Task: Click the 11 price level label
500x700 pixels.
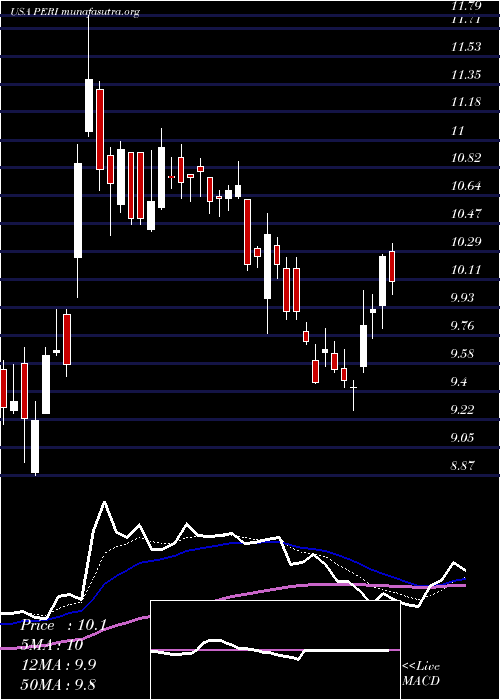Action: pyautogui.click(x=458, y=131)
